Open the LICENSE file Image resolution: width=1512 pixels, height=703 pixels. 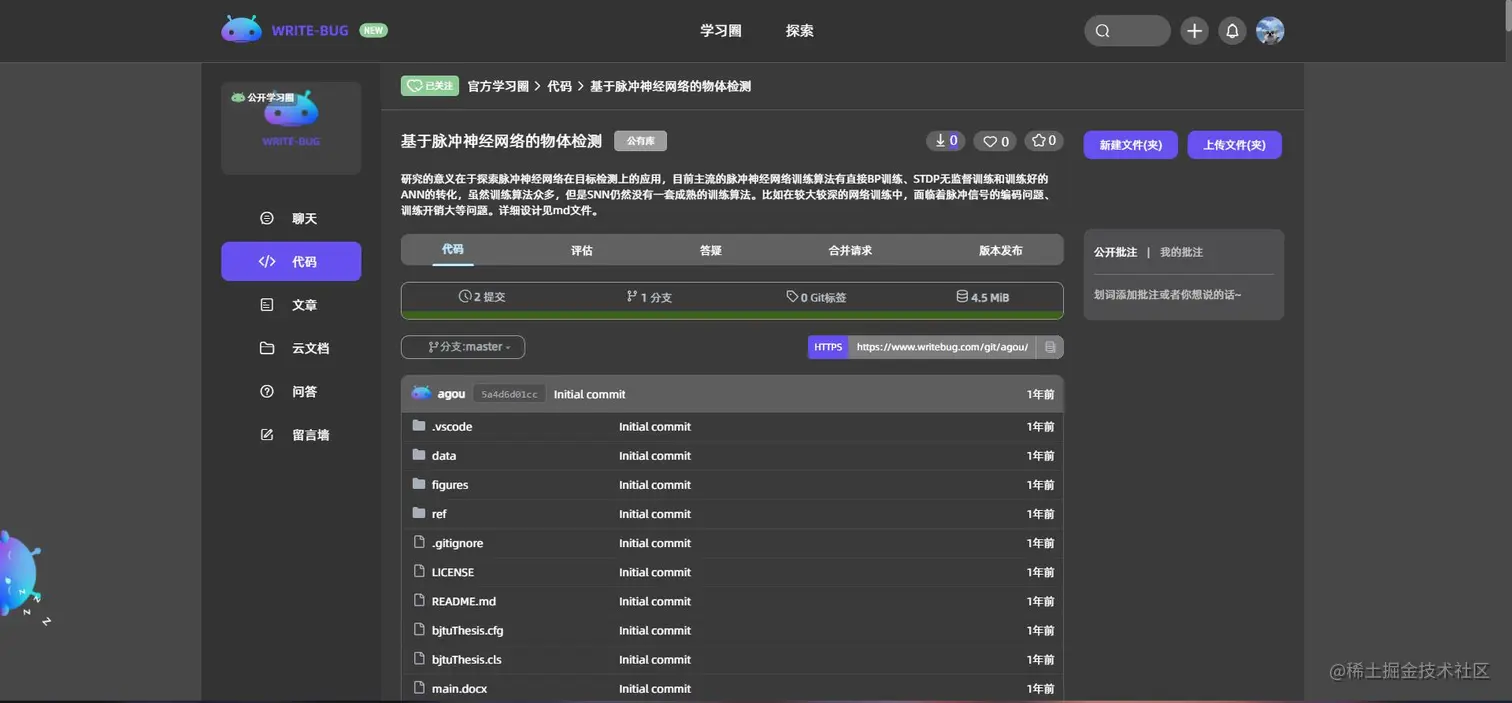coord(453,572)
